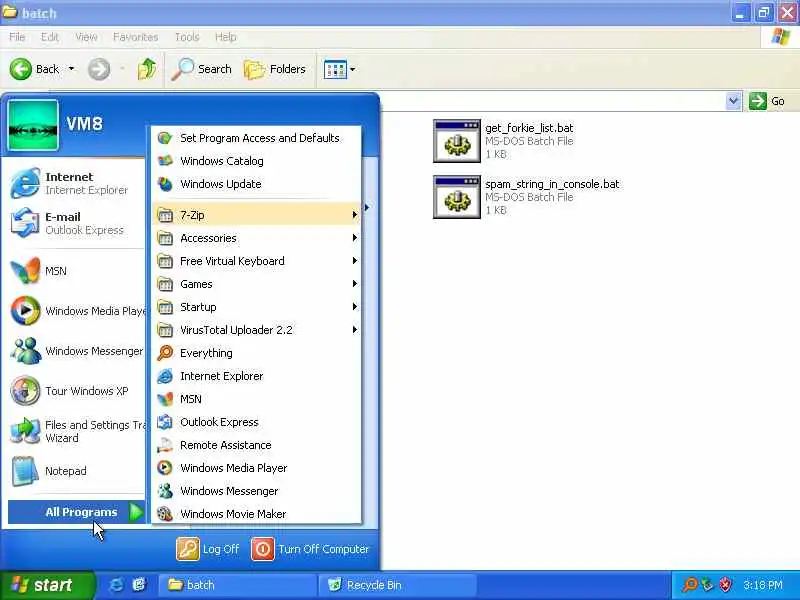Open Remote Assistance from programs list

pos(257,444)
